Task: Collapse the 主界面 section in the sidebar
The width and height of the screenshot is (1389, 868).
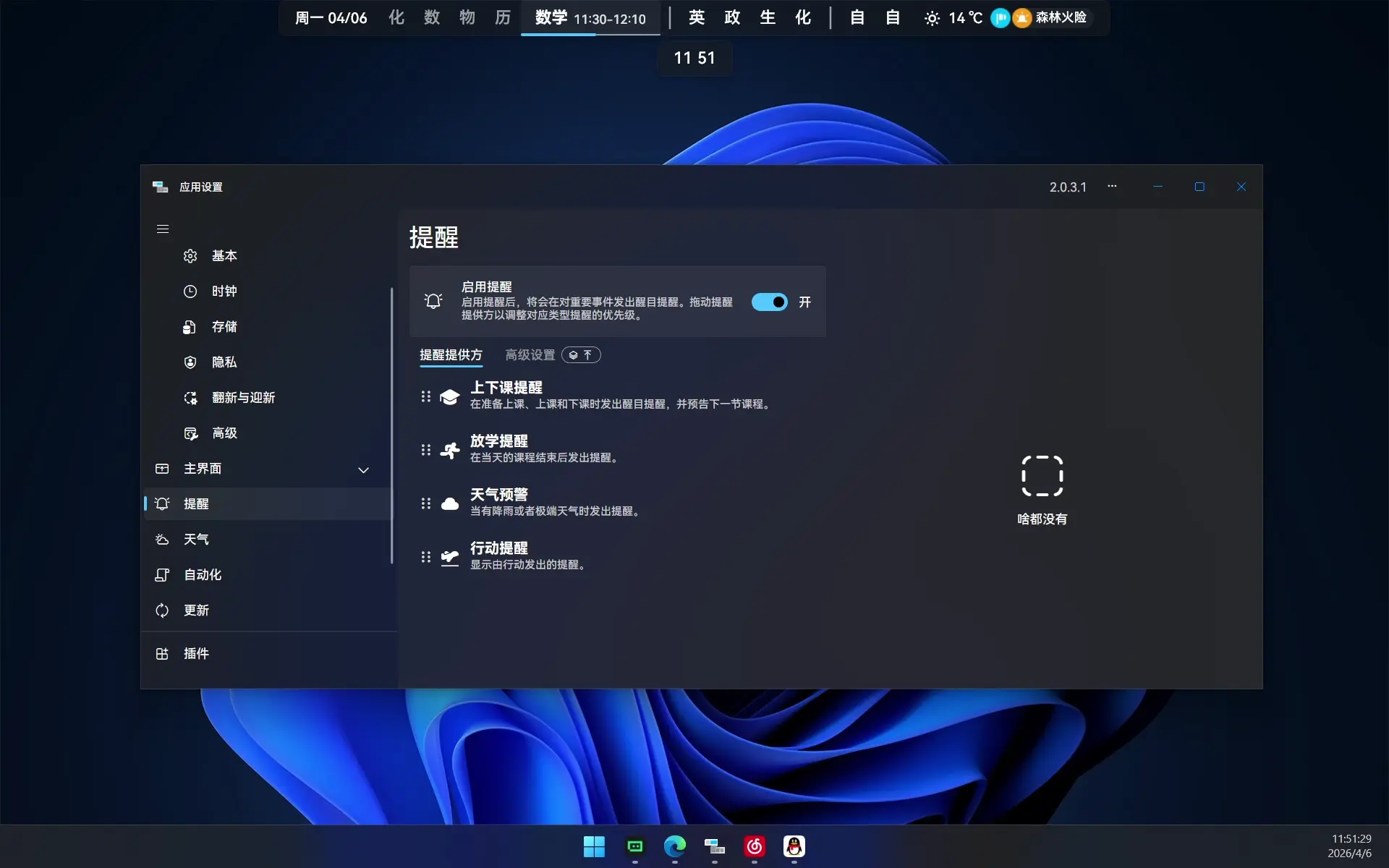Action: click(363, 469)
